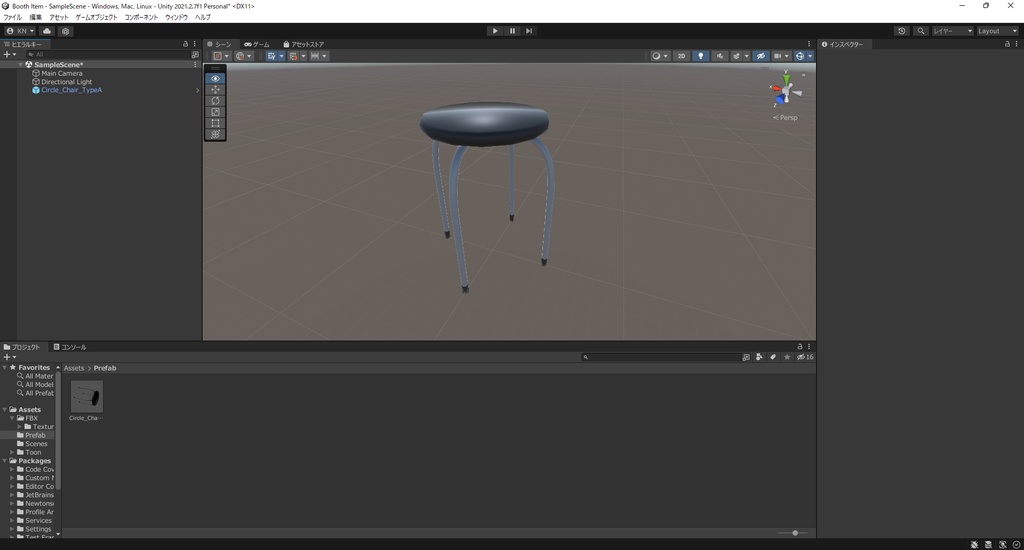
Task: Toggle Persp projection label
Action: click(x=786, y=118)
